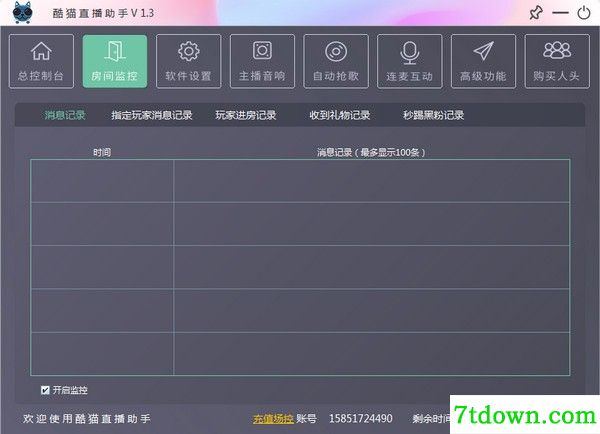Screen dimensions: 600x434
Task: Open 连麦互动 microphone panel
Action: (x=409, y=61)
